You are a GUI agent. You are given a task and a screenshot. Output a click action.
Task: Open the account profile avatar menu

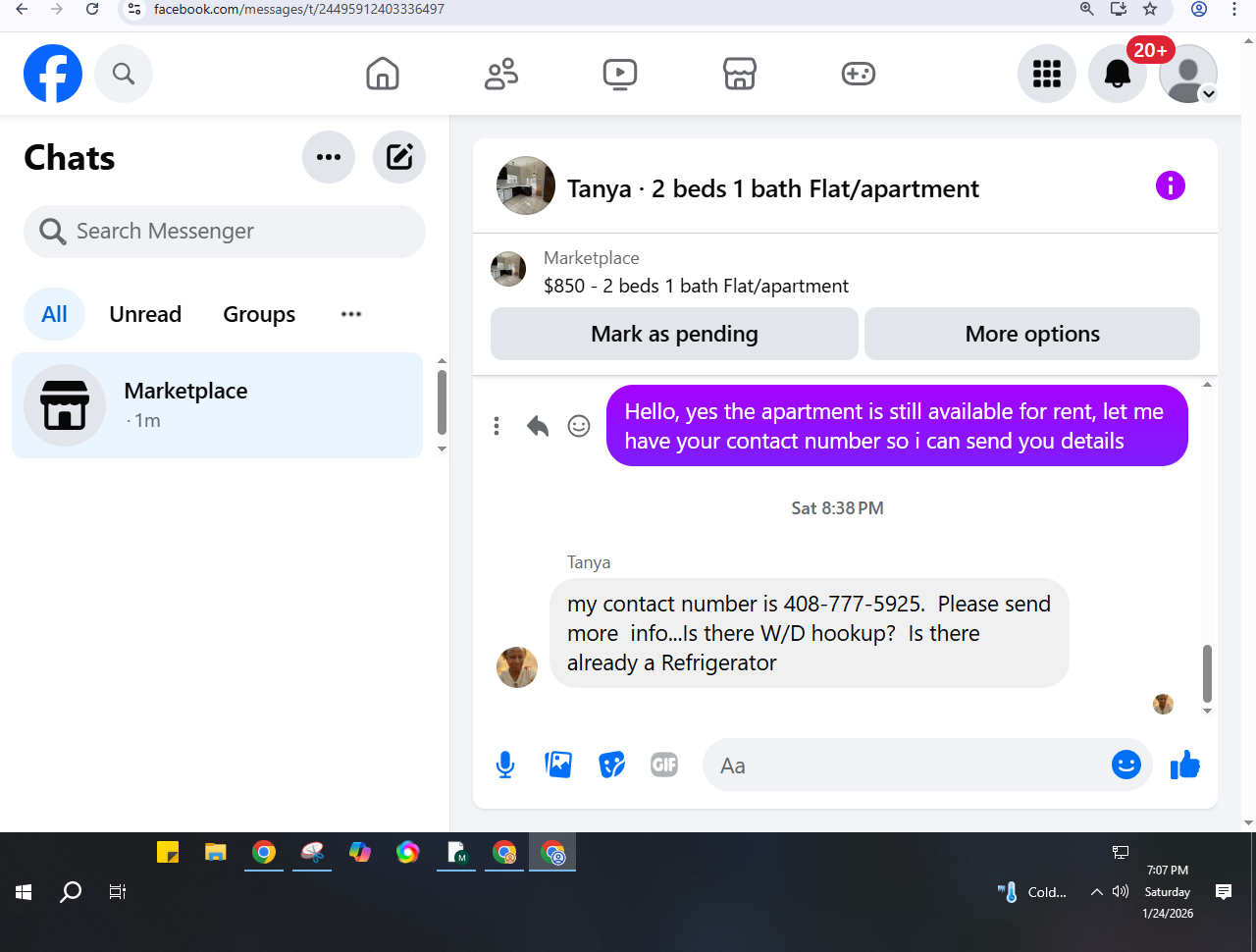pyautogui.click(x=1188, y=74)
